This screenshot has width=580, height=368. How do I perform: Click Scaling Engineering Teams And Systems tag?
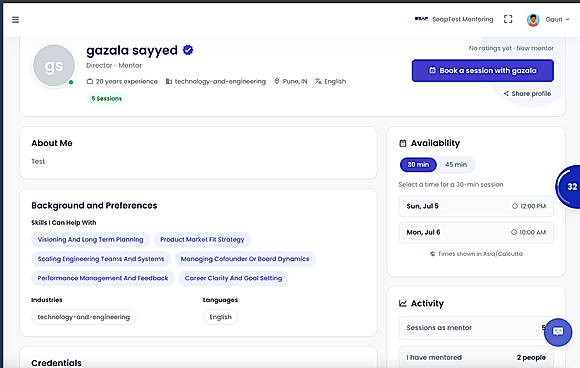pyautogui.click(x=101, y=259)
